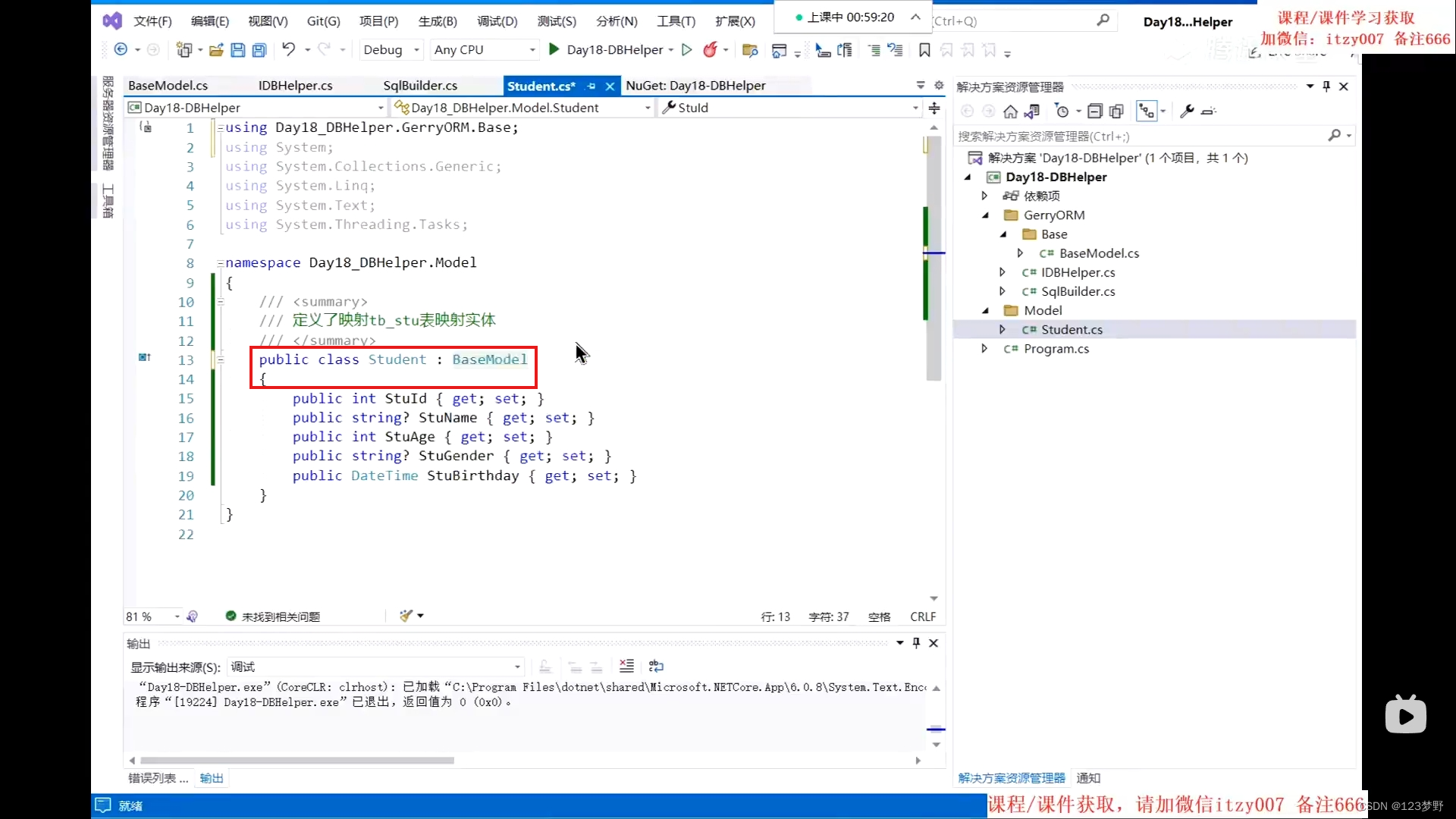Viewport: 1456px width, 819px height.
Task: Click the editor settings gear above the code
Action: 939,86
